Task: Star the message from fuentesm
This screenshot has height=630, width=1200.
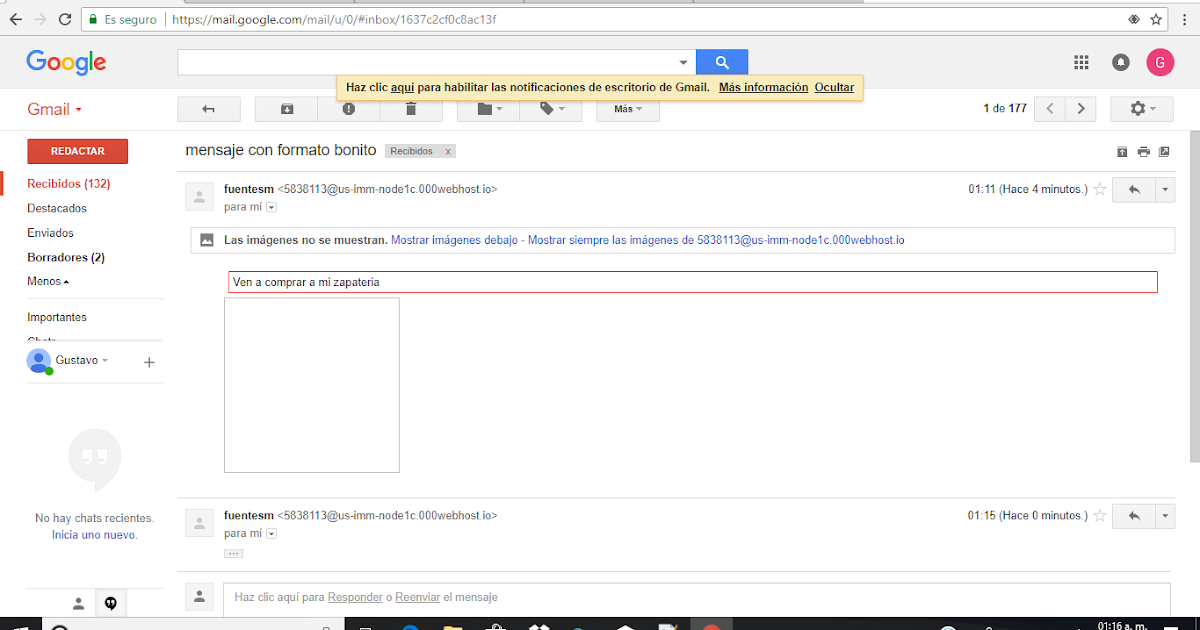Action: tap(1101, 189)
